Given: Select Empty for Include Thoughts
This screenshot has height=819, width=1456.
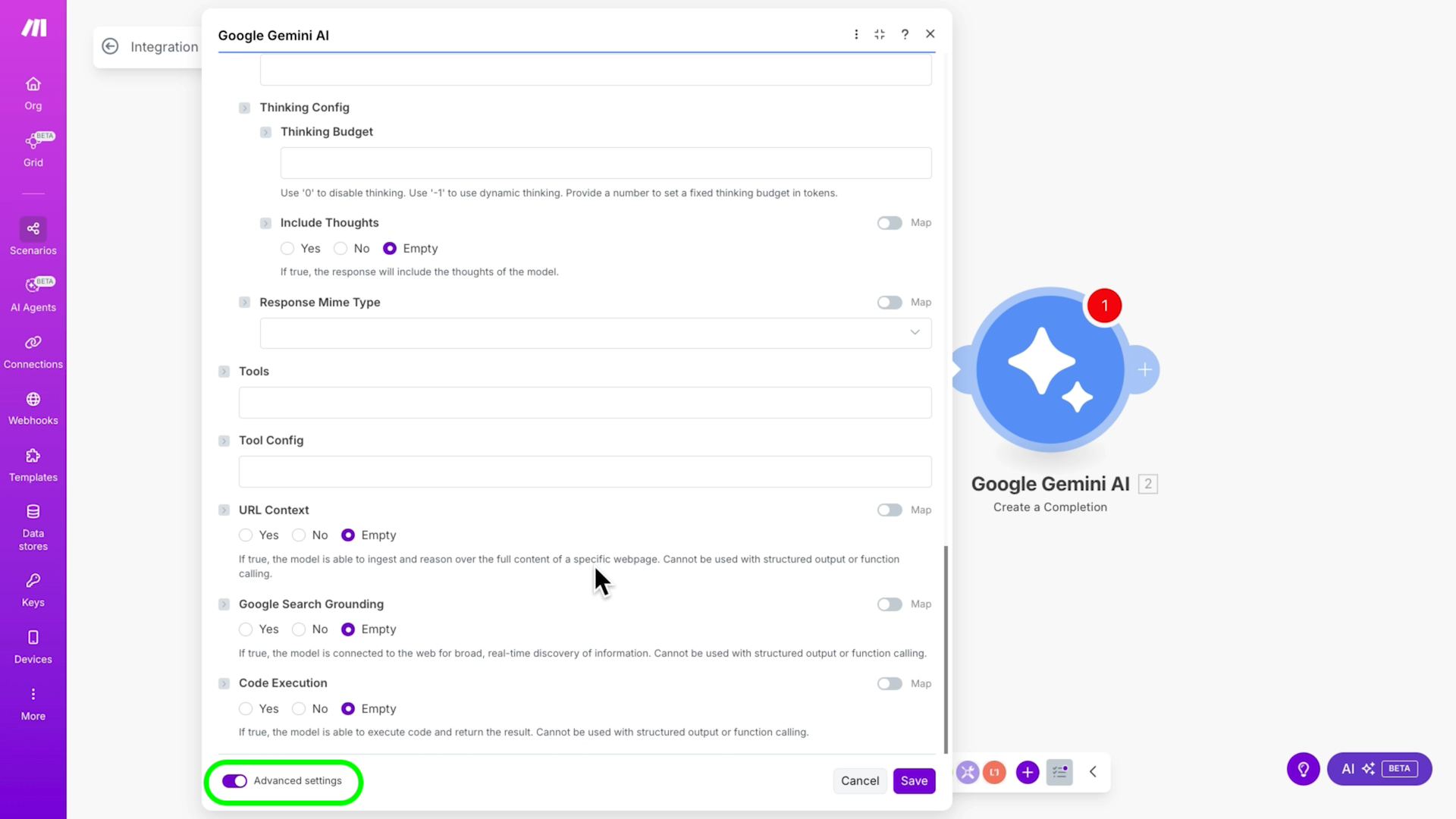Looking at the screenshot, I should tap(390, 249).
